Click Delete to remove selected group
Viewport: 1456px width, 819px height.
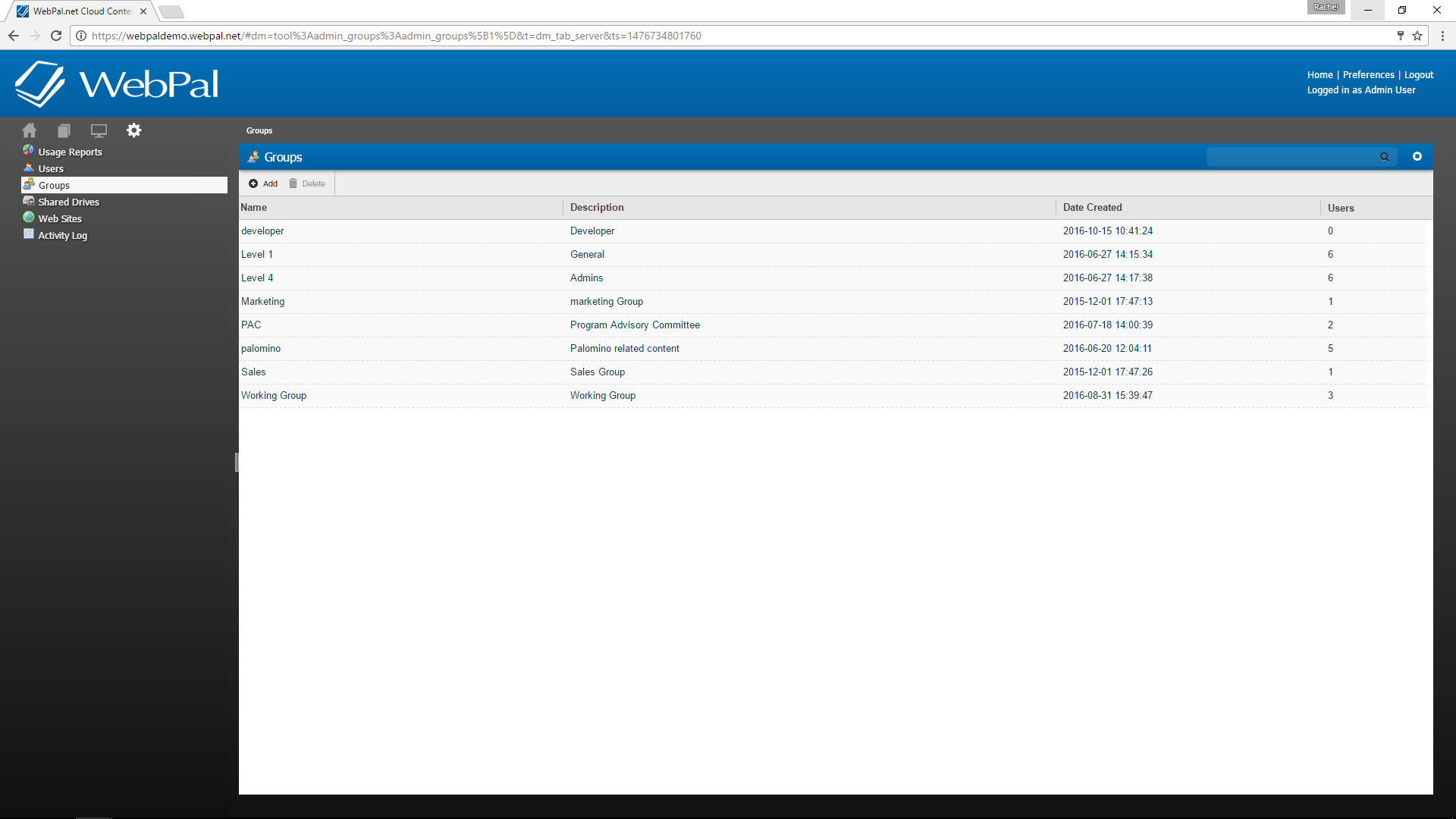pos(308,183)
